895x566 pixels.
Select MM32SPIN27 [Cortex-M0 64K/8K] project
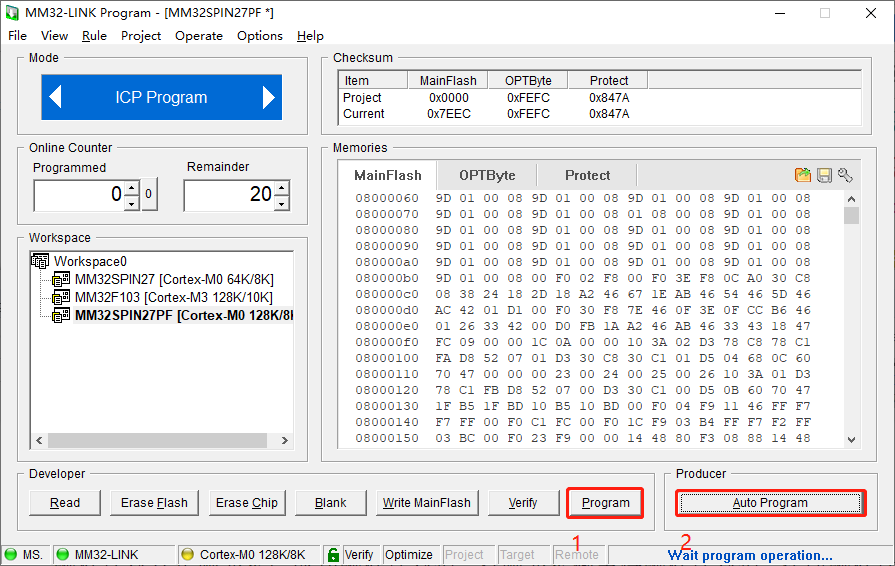[174, 280]
